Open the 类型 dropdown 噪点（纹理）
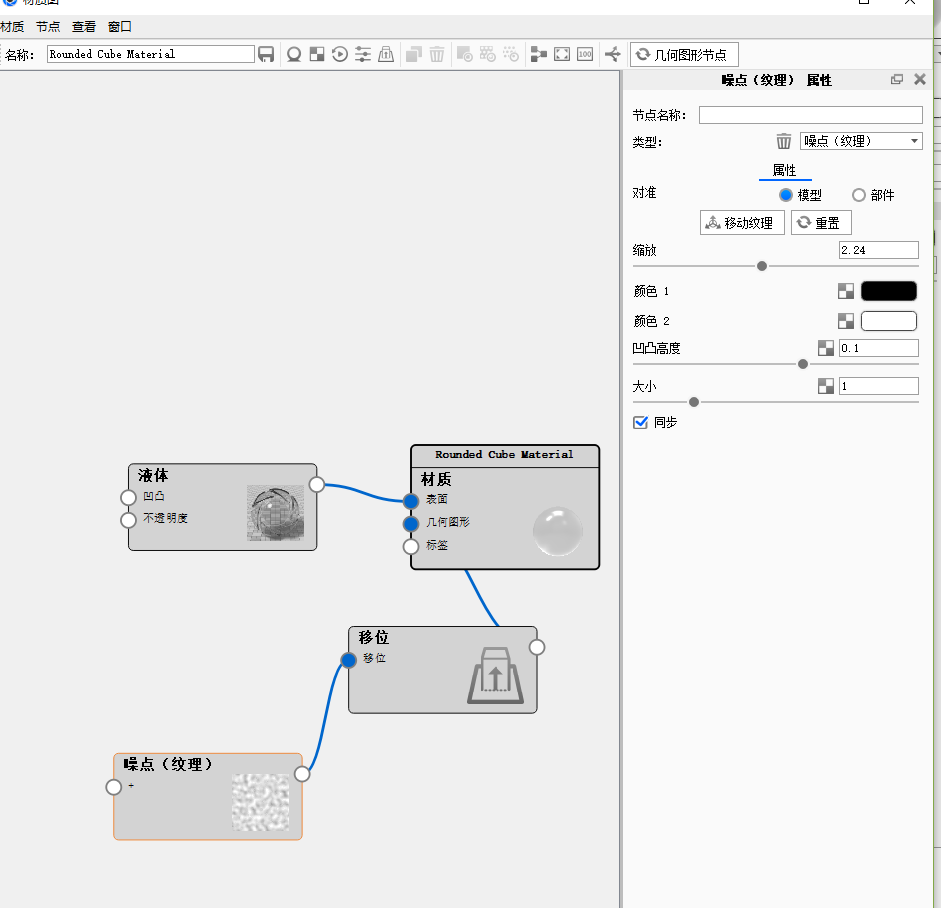 point(861,141)
